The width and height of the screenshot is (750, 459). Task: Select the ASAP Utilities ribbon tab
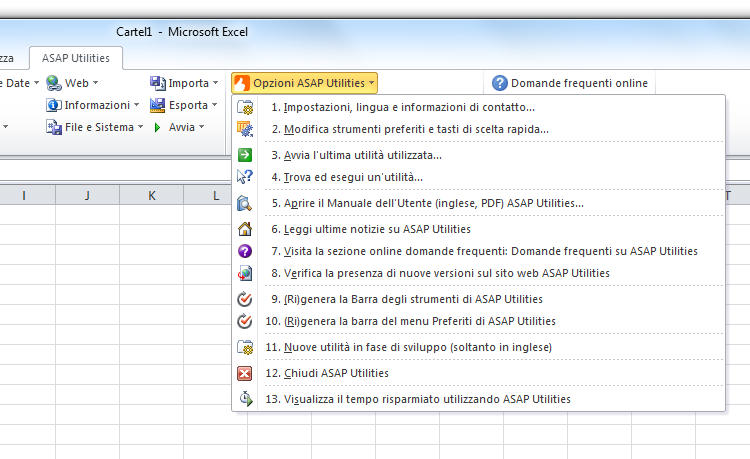click(x=76, y=58)
